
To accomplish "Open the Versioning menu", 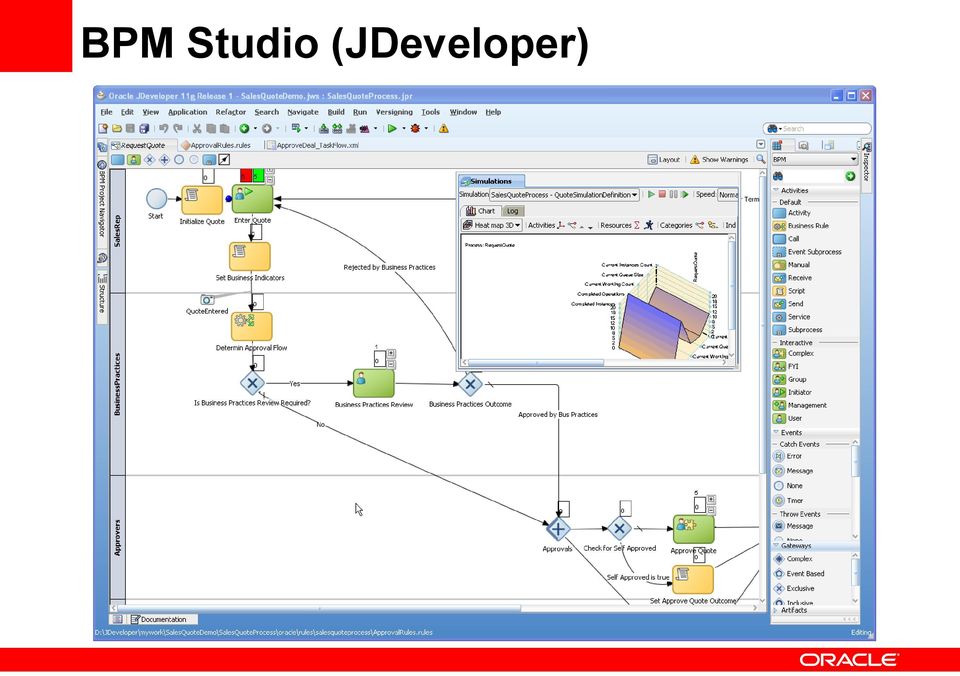I will point(394,112).
